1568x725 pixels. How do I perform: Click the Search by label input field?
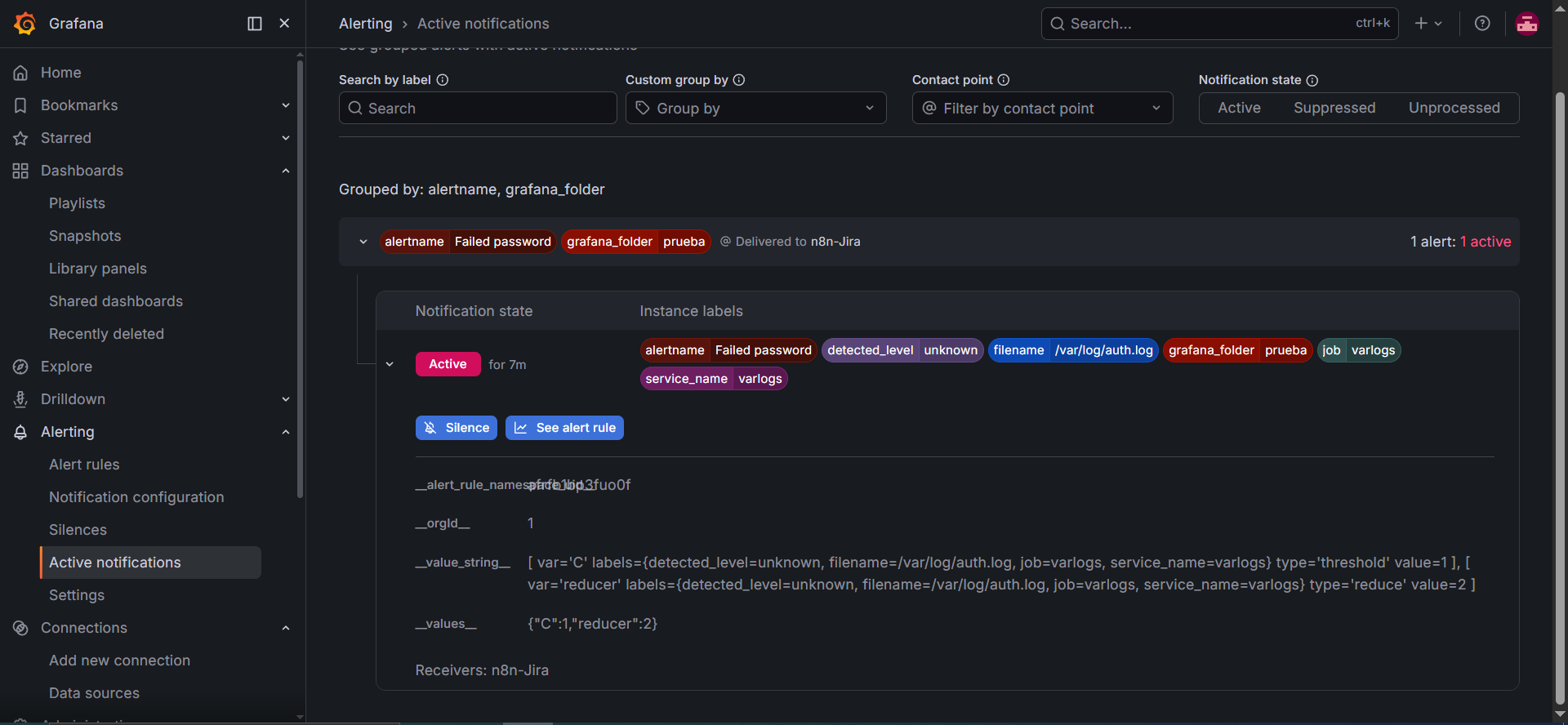(478, 108)
